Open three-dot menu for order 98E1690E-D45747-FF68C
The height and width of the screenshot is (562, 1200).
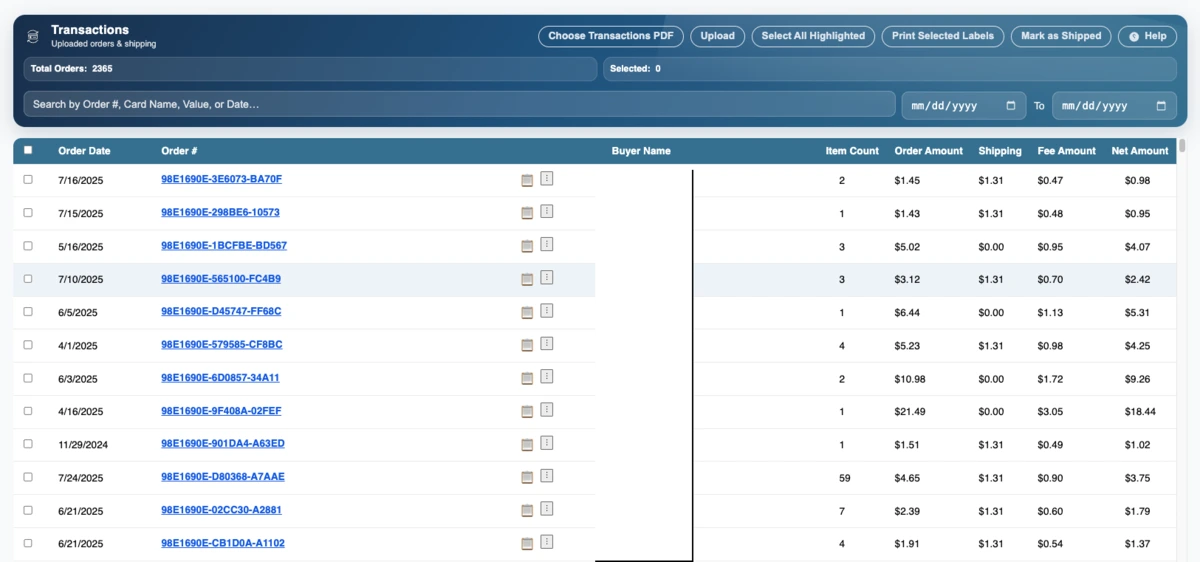pos(547,311)
